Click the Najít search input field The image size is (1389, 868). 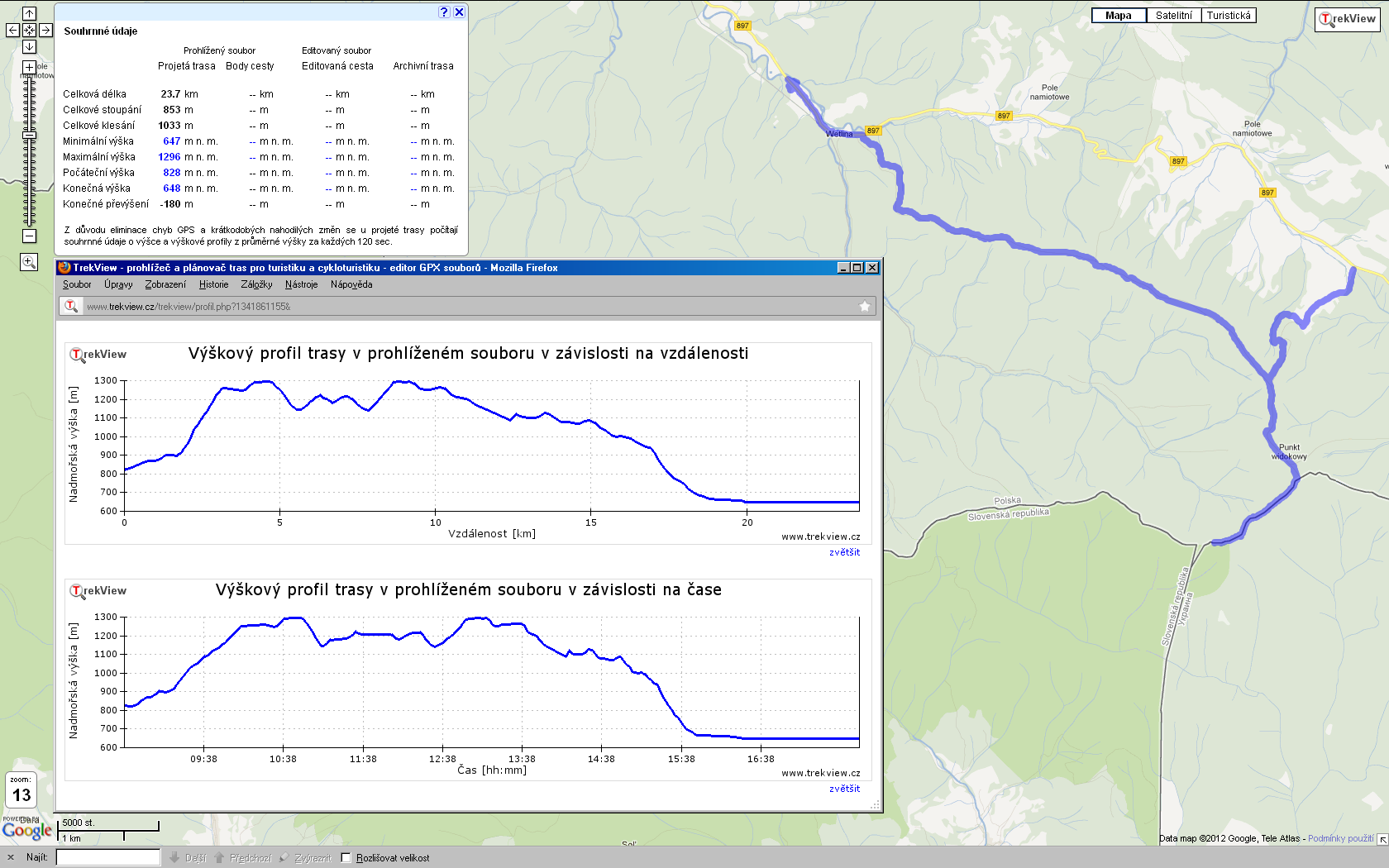point(107,858)
